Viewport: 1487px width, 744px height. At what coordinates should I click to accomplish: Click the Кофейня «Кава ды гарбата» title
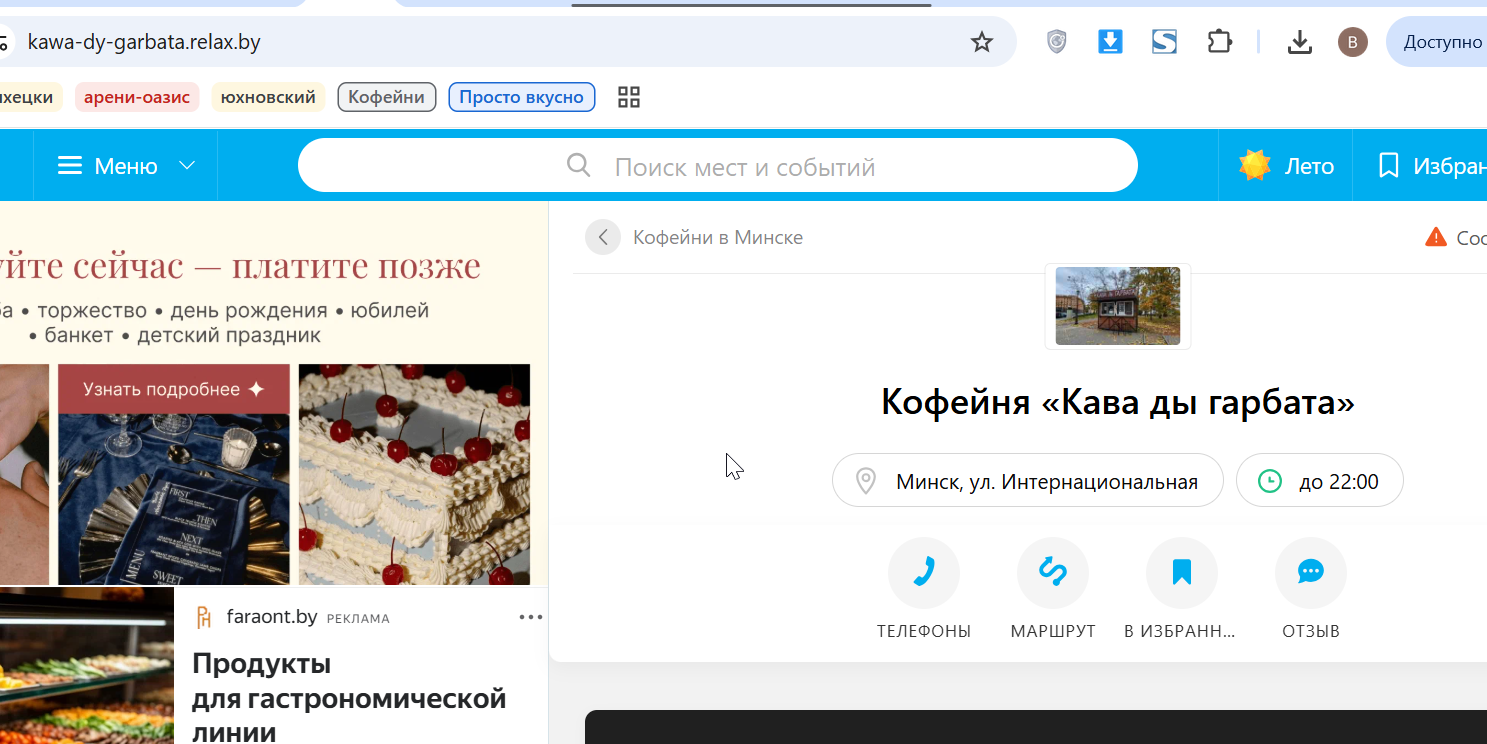tap(1118, 402)
